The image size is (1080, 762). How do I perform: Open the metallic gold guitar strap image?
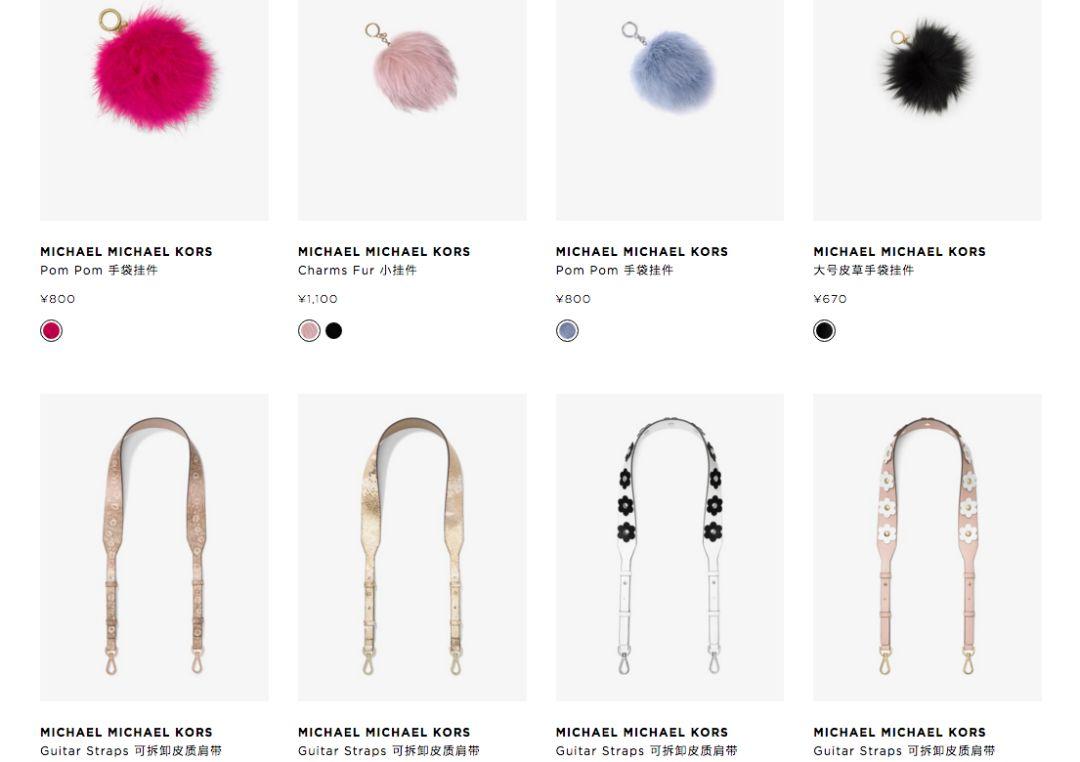[412, 548]
